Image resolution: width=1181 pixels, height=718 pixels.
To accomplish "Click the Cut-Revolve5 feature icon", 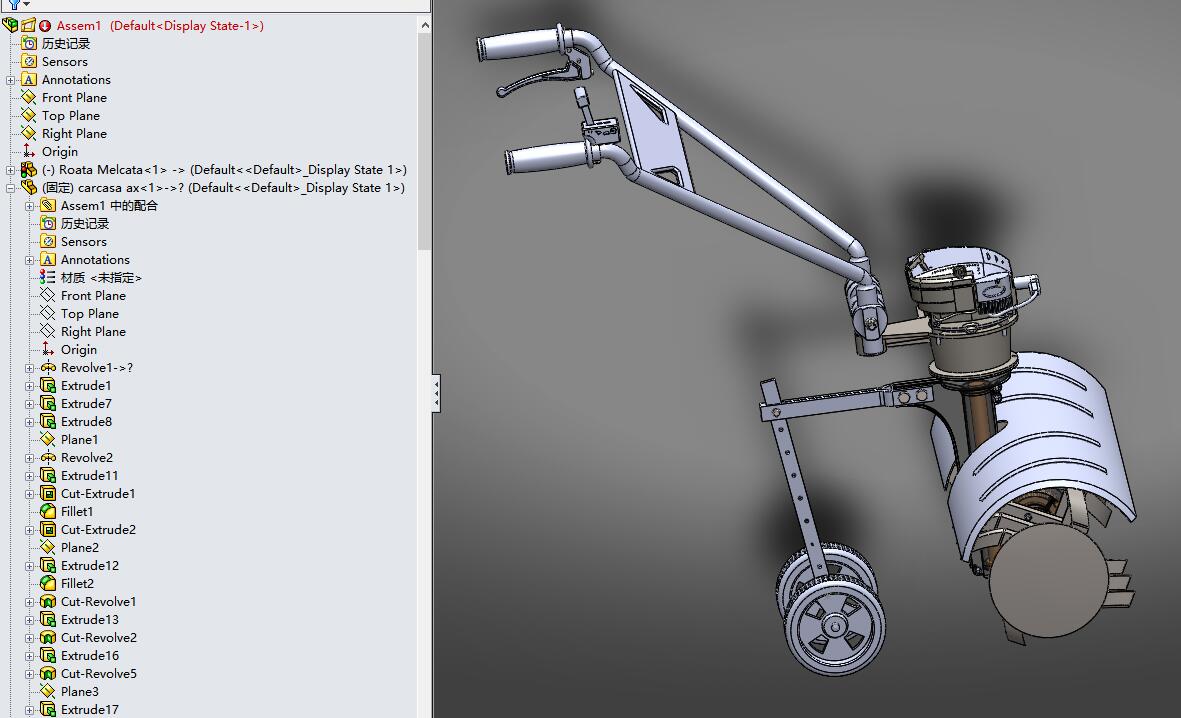I will coord(47,674).
